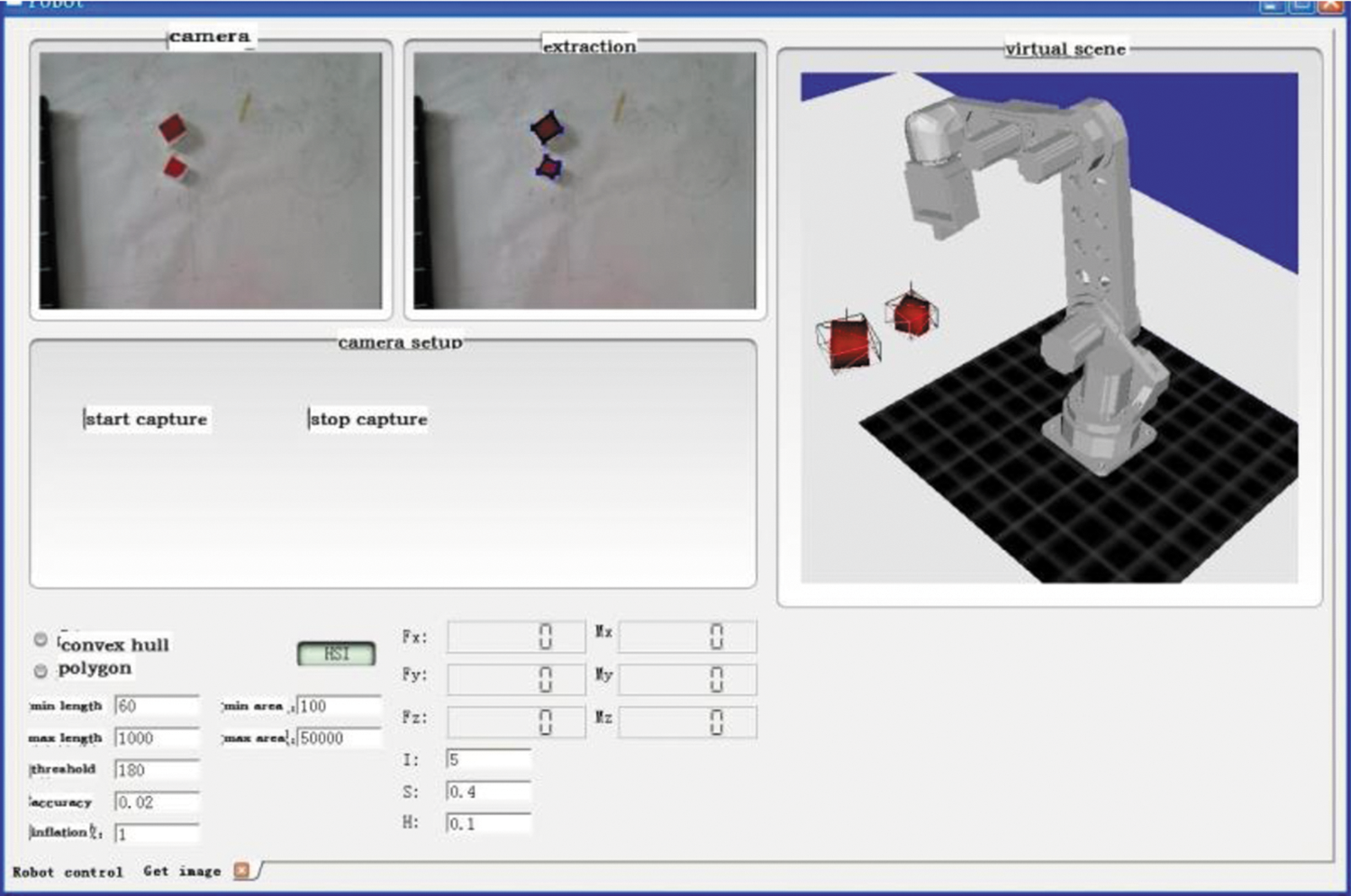
Task: Click the I value field
Action: coord(488,759)
